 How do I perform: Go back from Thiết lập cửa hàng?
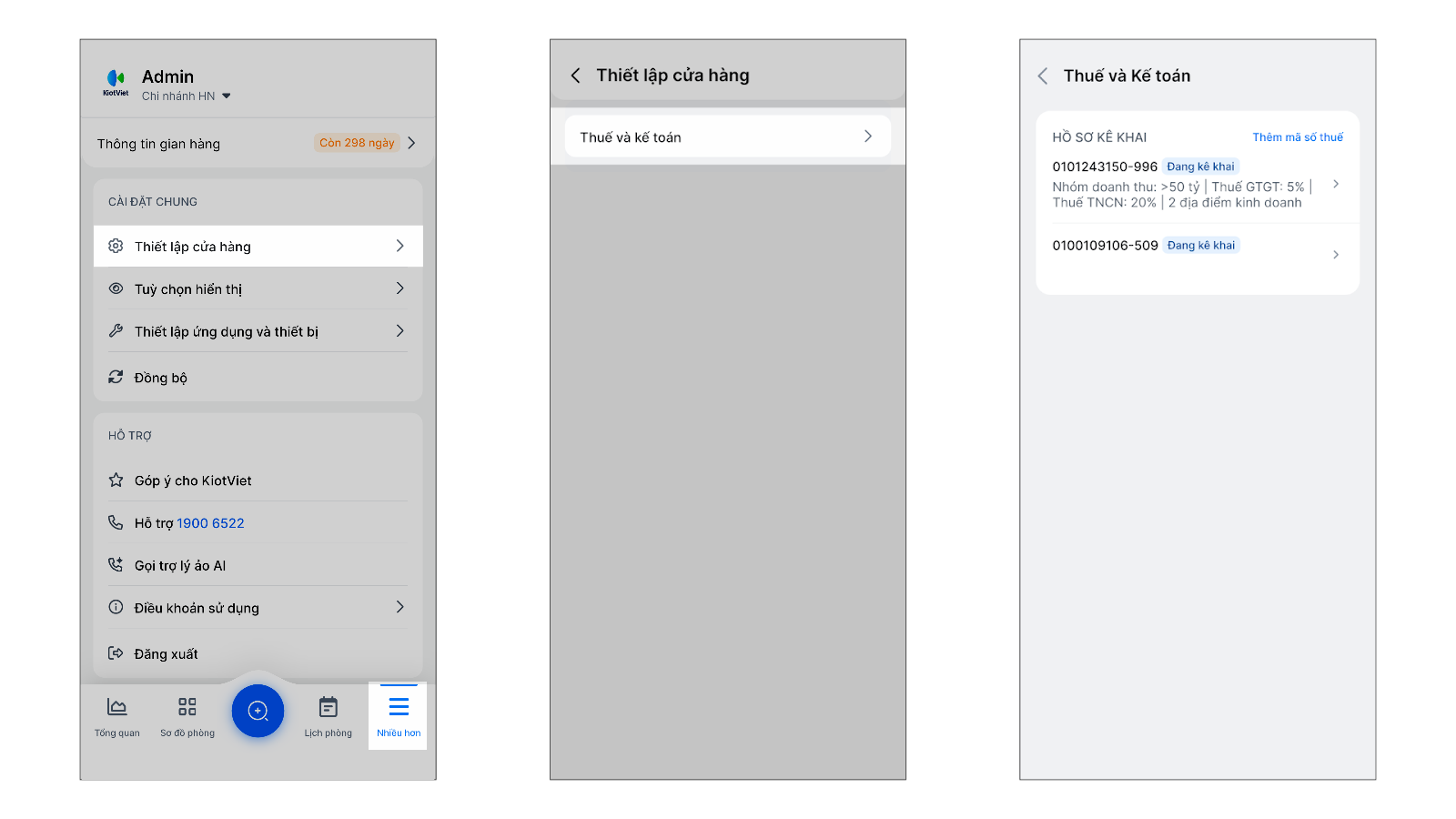pyautogui.click(x=575, y=76)
